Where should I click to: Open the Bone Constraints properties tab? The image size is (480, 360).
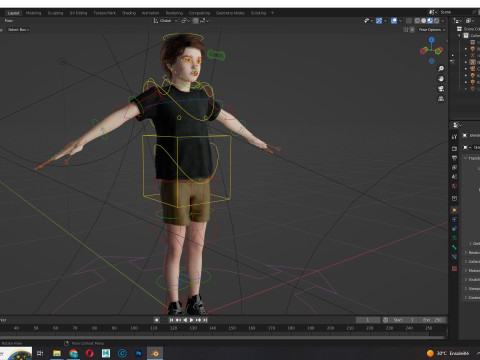(454, 257)
